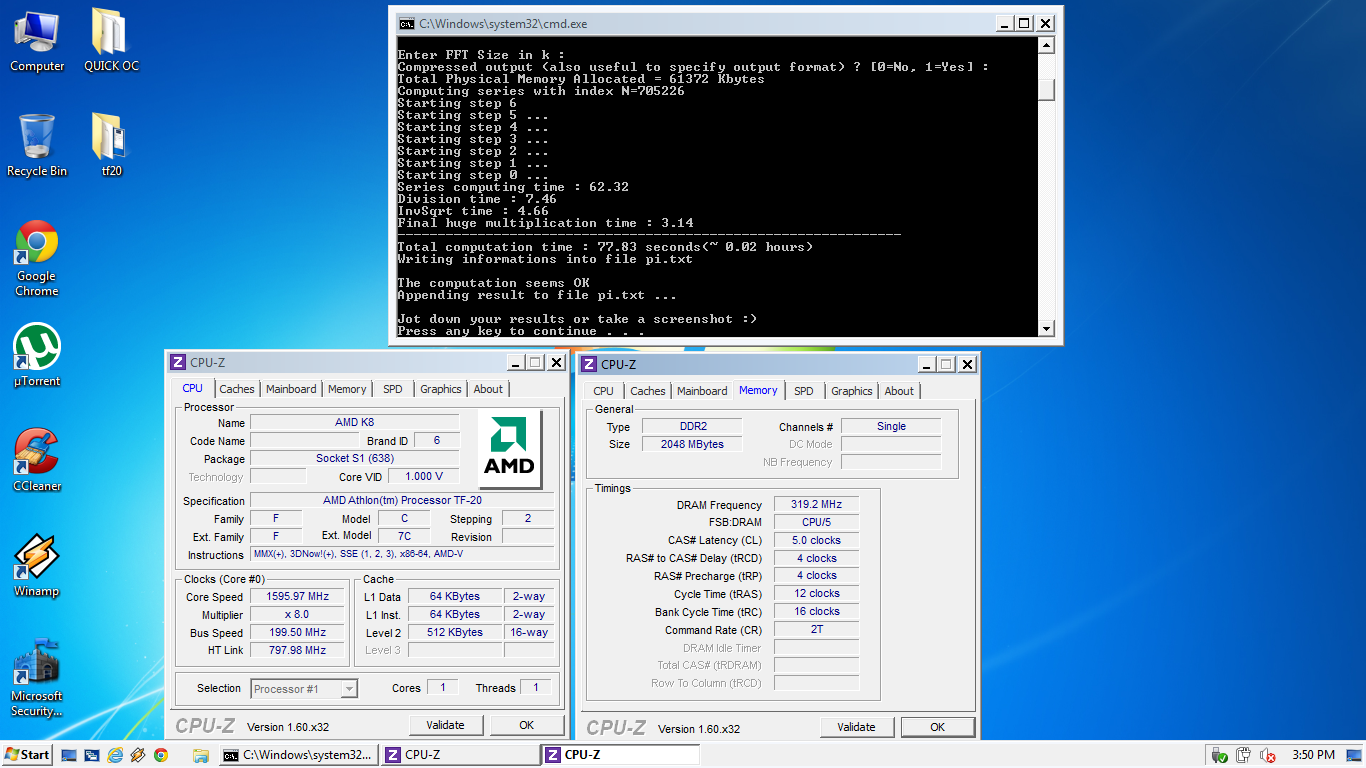
Task: Click OK in right CPU-Z Memory window
Action: point(938,727)
